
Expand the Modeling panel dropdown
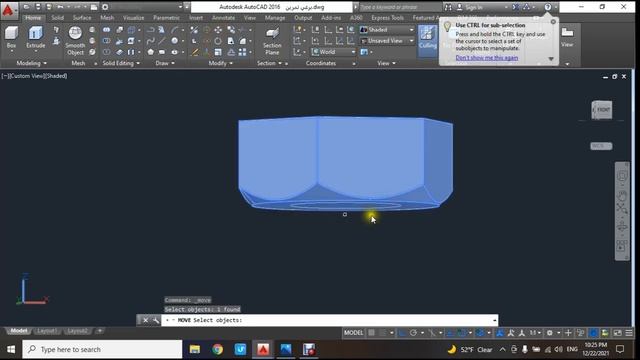(x=31, y=63)
